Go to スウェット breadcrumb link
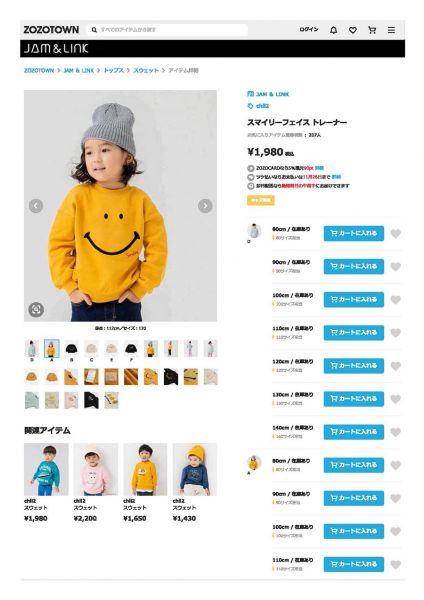The image size is (424, 600). point(146,70)
